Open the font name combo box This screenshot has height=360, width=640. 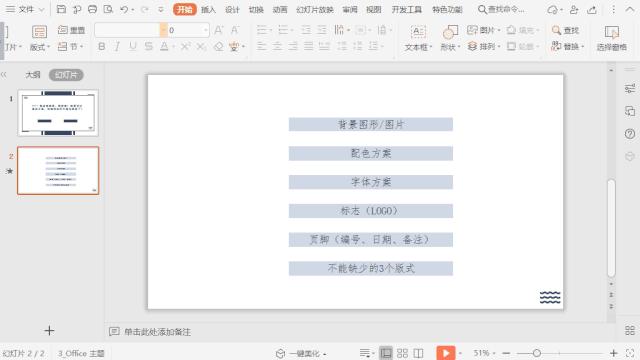point(131,30)
